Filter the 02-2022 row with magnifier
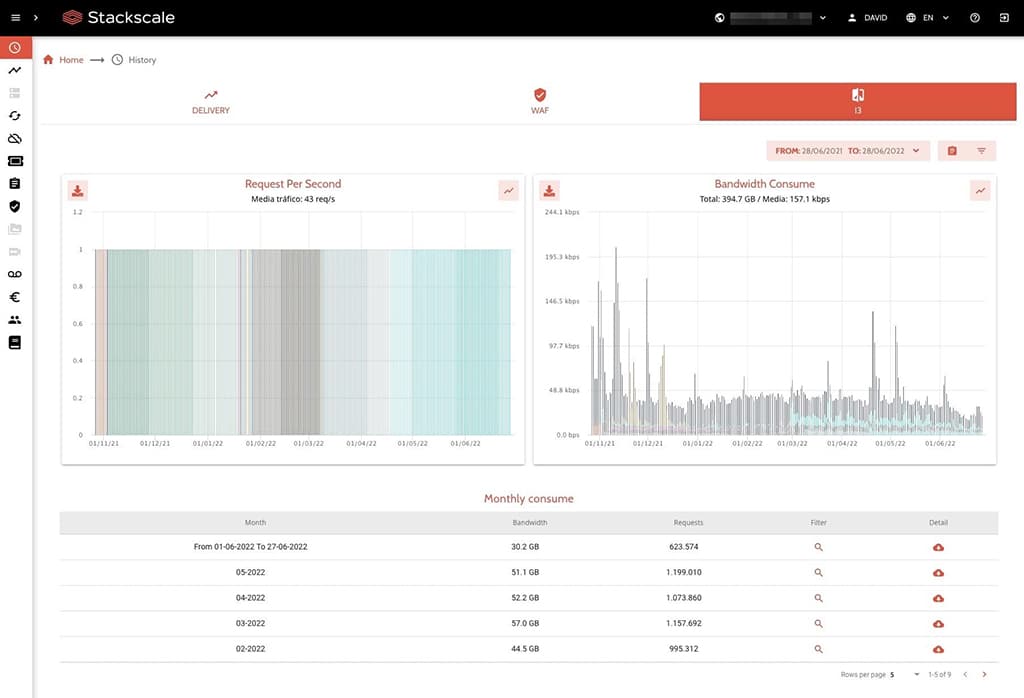The image size is (1024, 698). pyautogui.click(x=818, y=649)
